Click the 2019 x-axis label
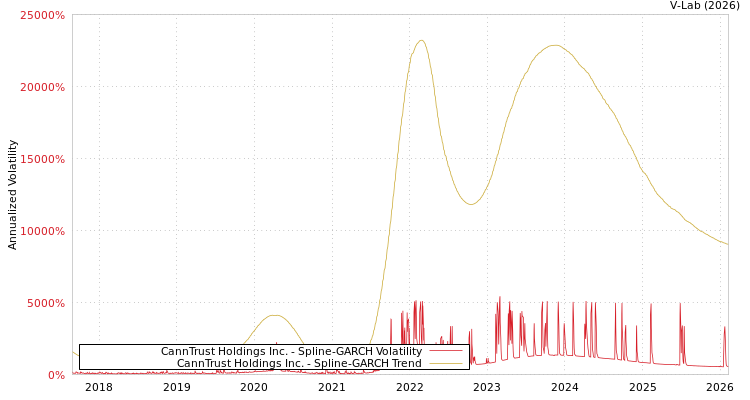Image resolution: width=750 pixels, height=400 pixels. pos(176,387)
